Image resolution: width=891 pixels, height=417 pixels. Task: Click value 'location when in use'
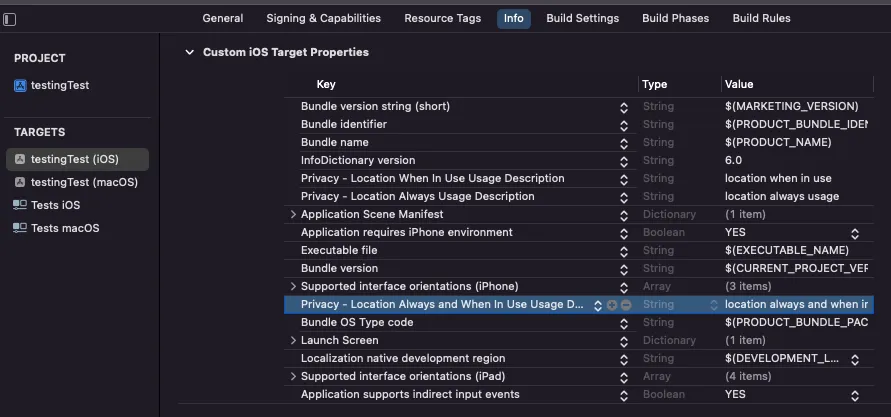point(778,178)
